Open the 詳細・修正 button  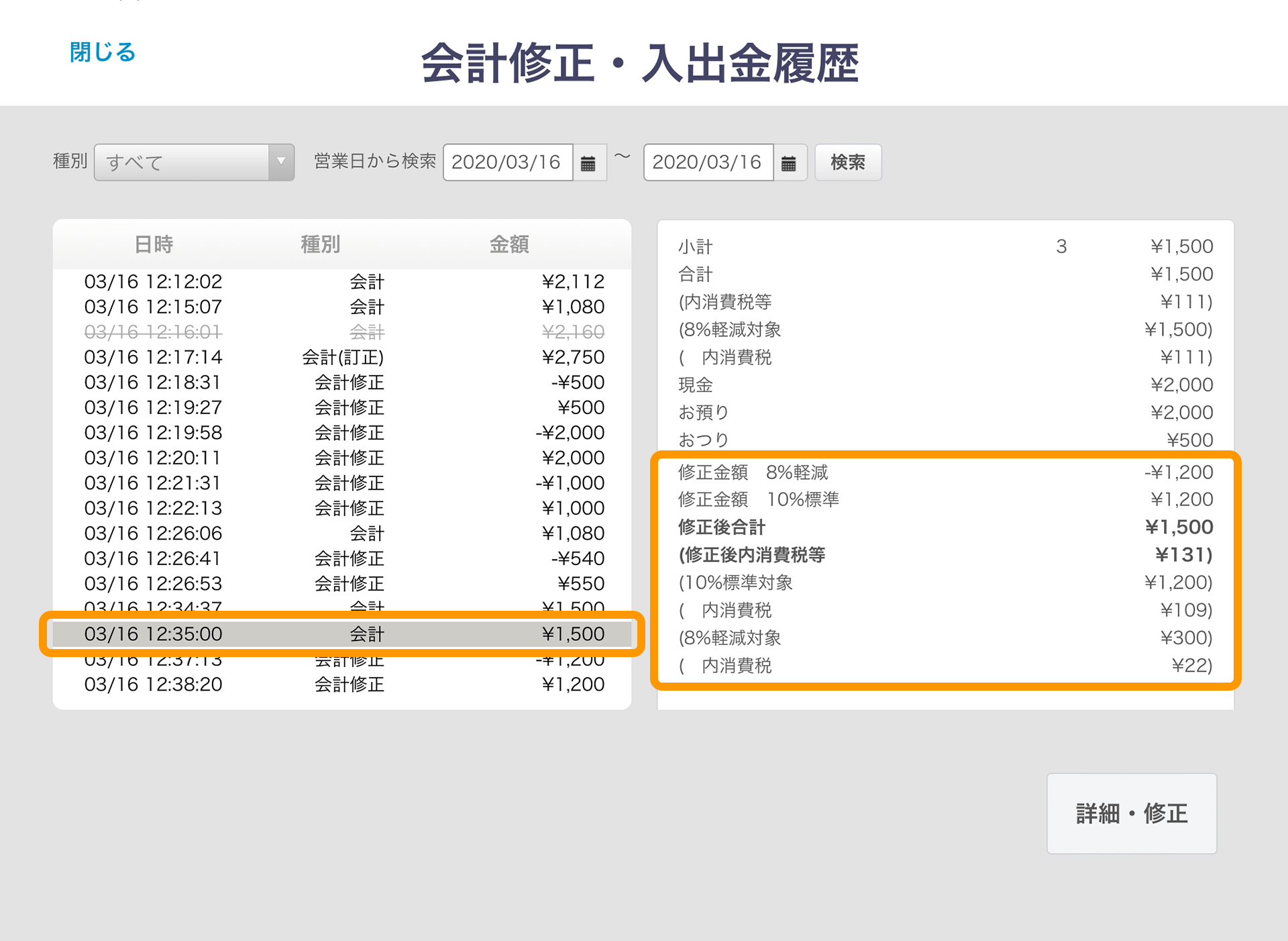pos(1132,813)
